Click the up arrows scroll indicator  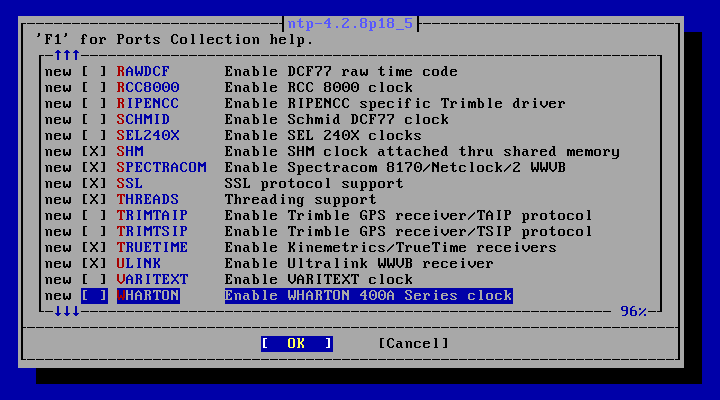[67, 56]
